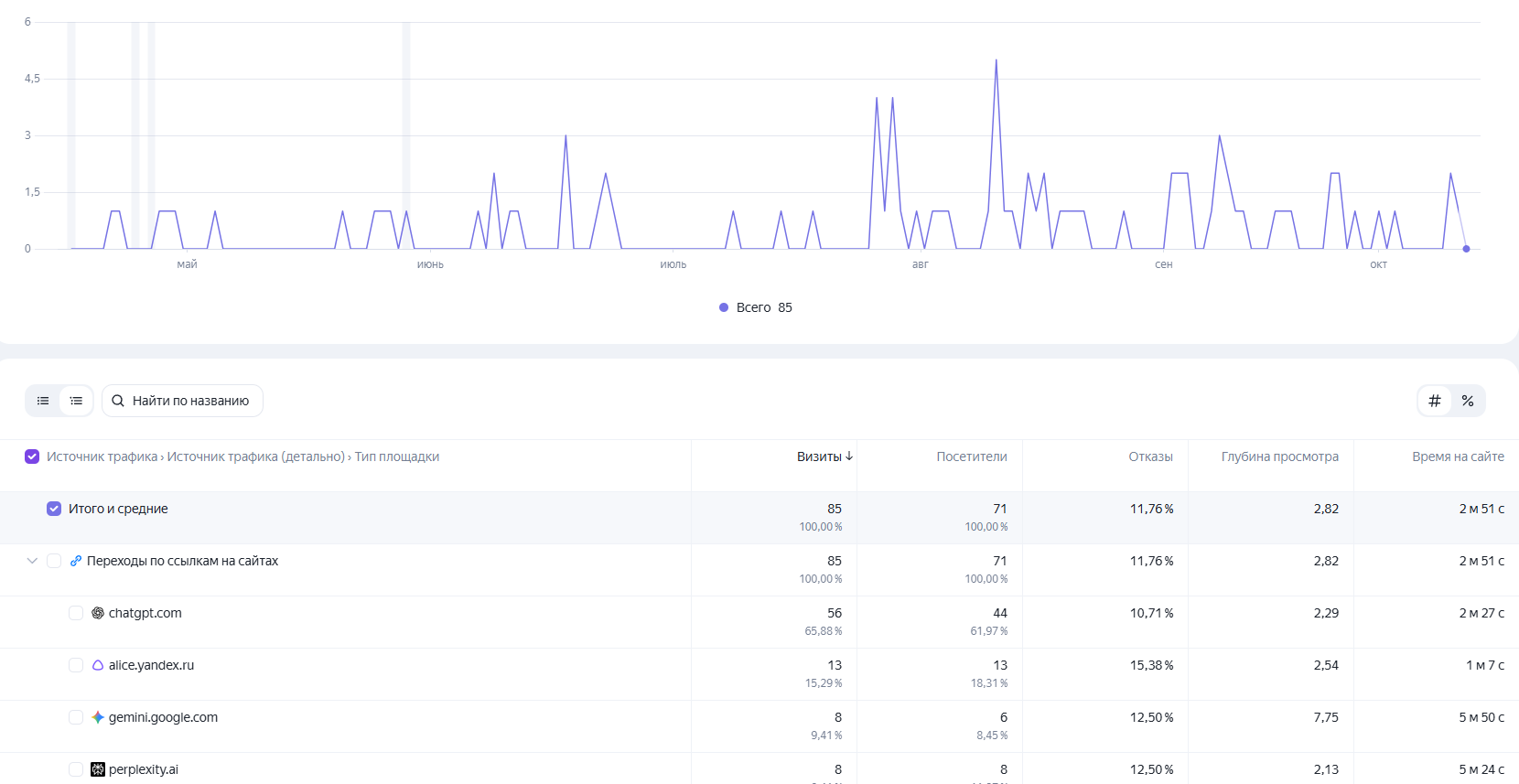Click the Источник трафика (детально) grouping label

click(x=256, y=456)
